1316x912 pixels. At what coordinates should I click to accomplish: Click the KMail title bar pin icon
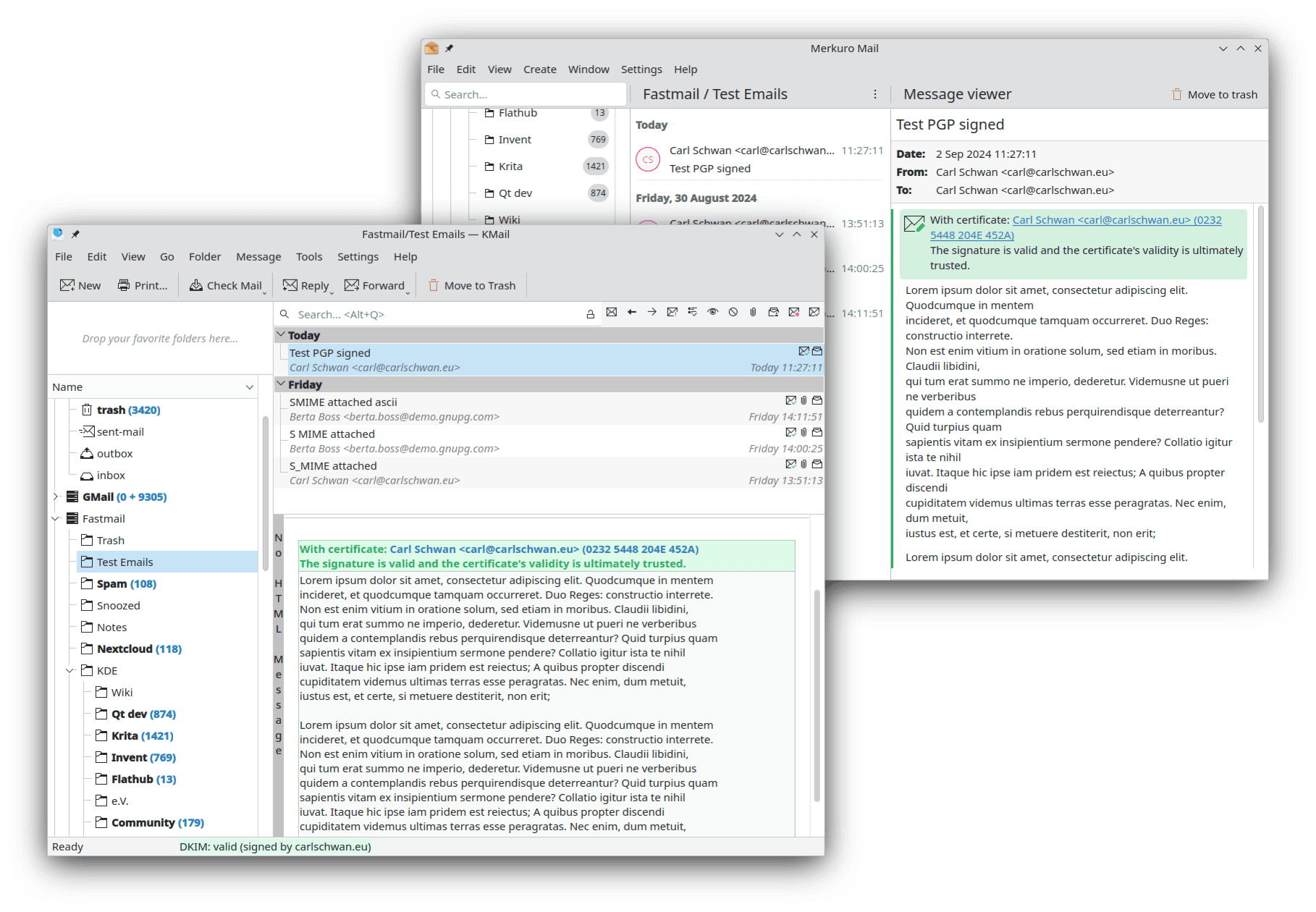(x=75, y=235)
